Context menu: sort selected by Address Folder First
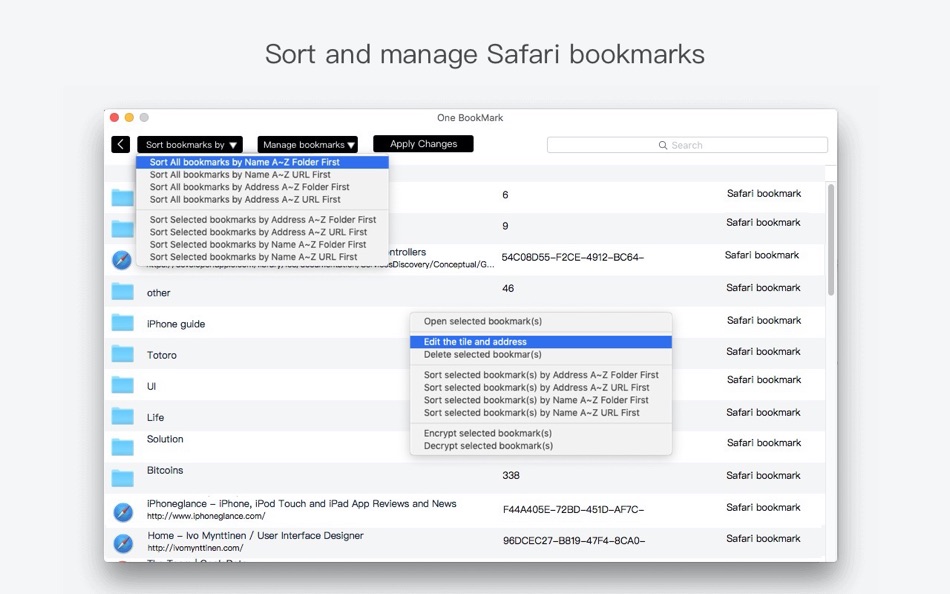Viewport: 950px width, 594px height. coord(541,375)
